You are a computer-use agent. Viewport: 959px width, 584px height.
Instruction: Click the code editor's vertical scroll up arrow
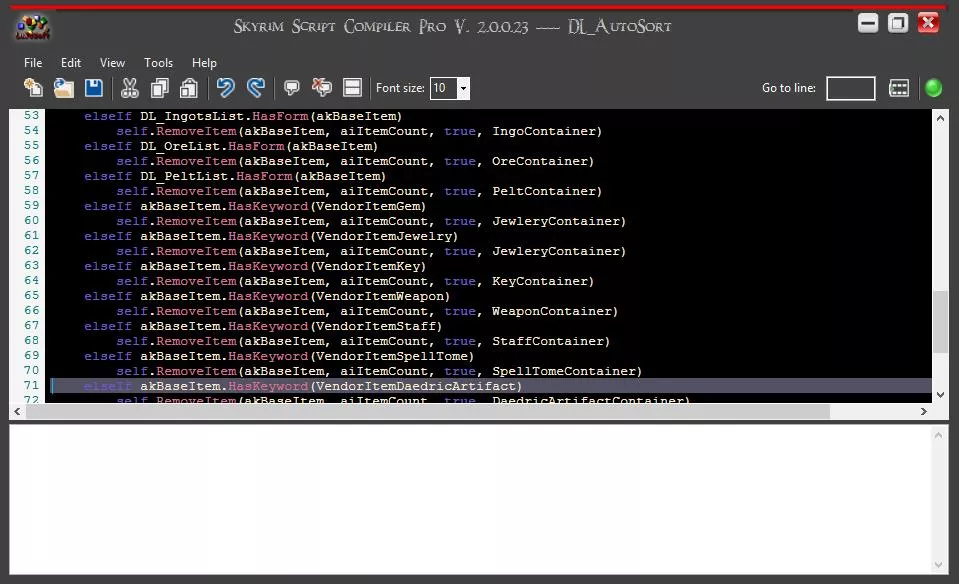click(x=940, y=118)
